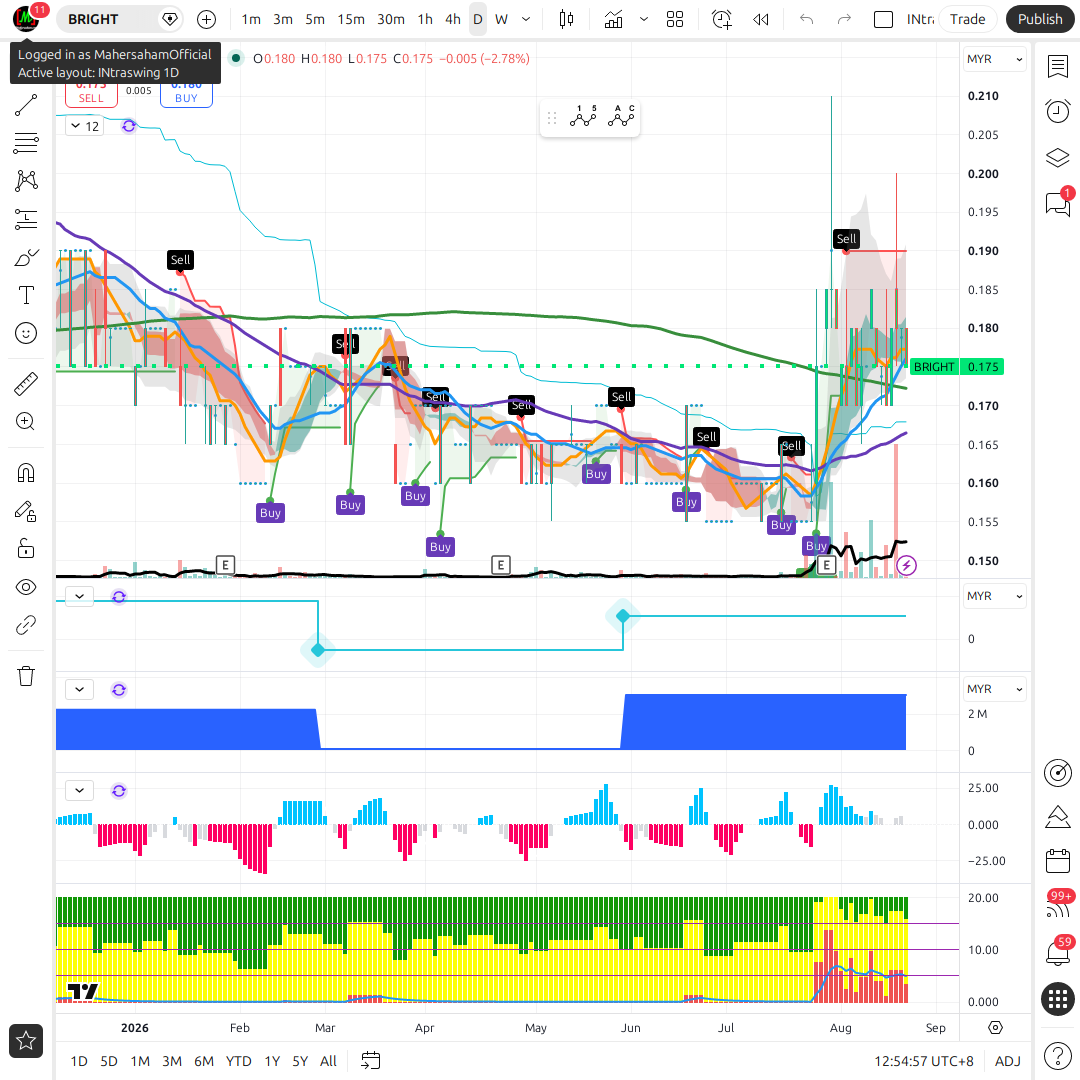Screen dimensions: 1080x1080
Task: Open second pane MYR currency dropdown
Action: (x=995, y=596)
